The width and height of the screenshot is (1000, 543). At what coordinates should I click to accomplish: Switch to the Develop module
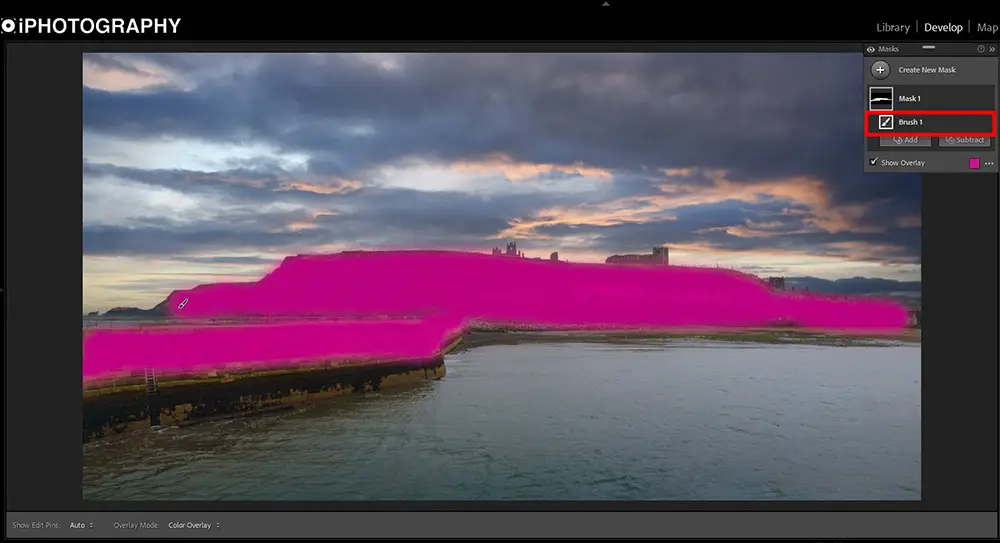(x=943, y=27)
